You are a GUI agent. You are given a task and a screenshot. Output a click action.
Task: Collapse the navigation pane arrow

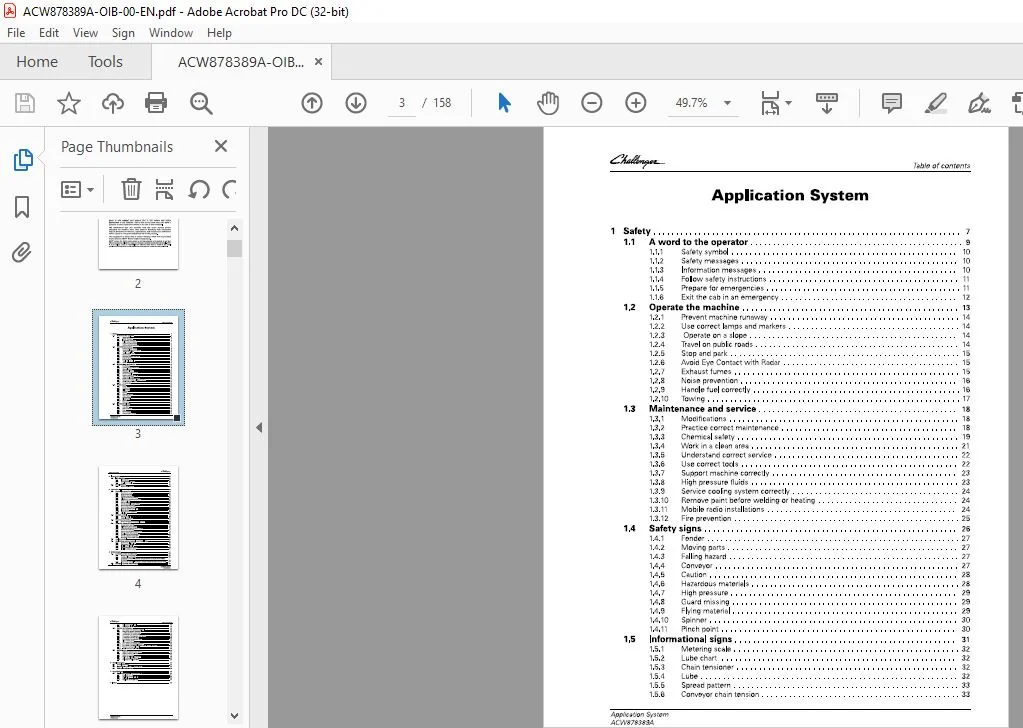[259, 428]
